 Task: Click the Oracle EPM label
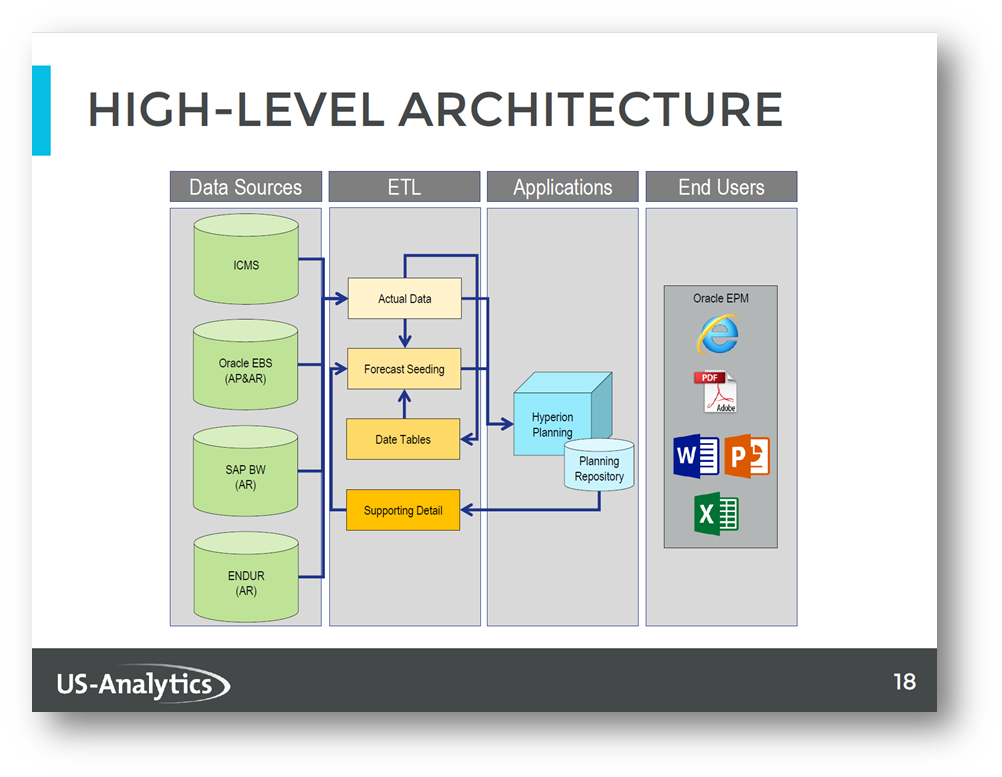721,298
